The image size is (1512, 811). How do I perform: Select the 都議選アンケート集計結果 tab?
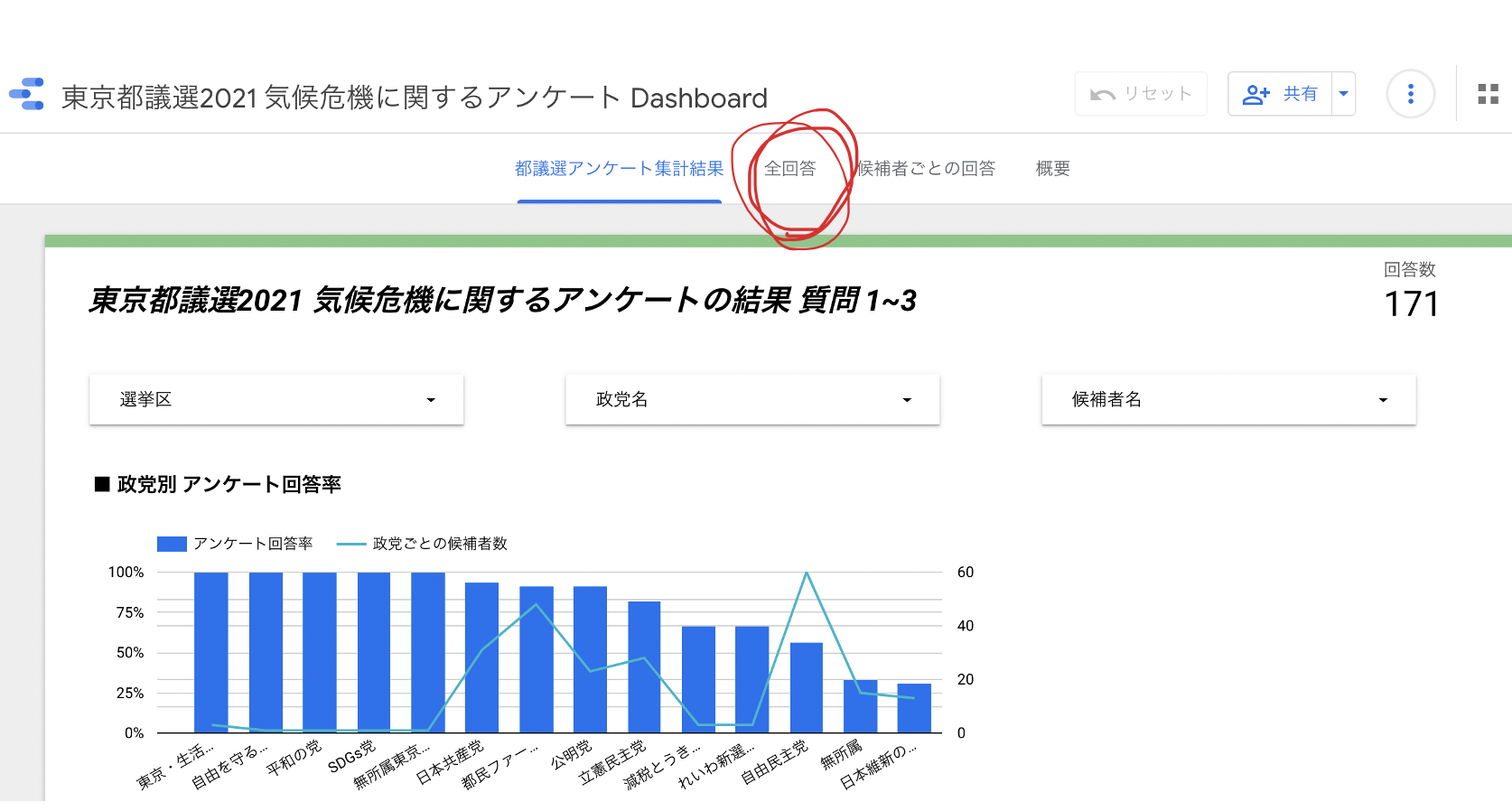[620, 169]
